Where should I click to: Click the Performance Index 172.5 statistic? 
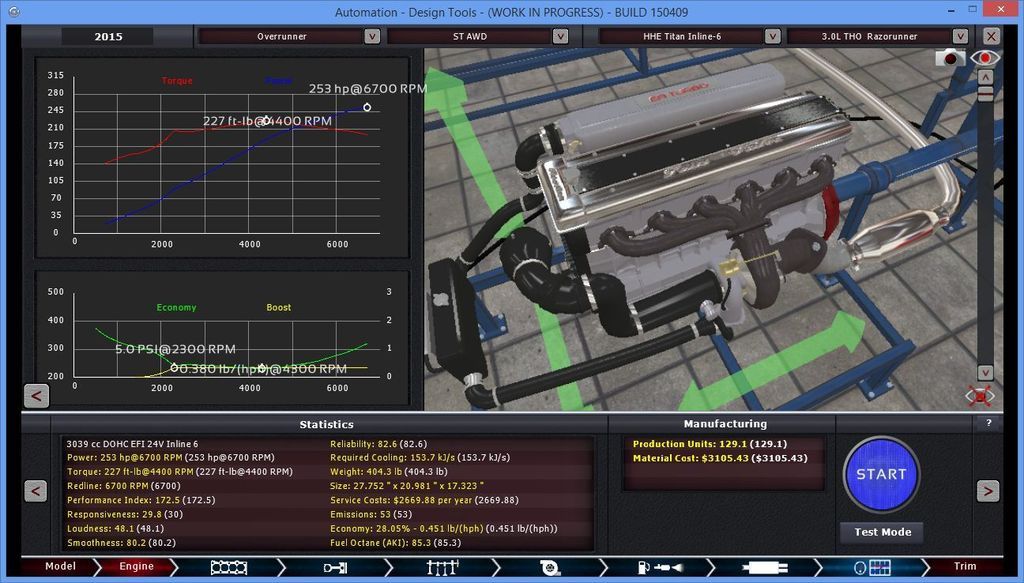coord(140,500)
